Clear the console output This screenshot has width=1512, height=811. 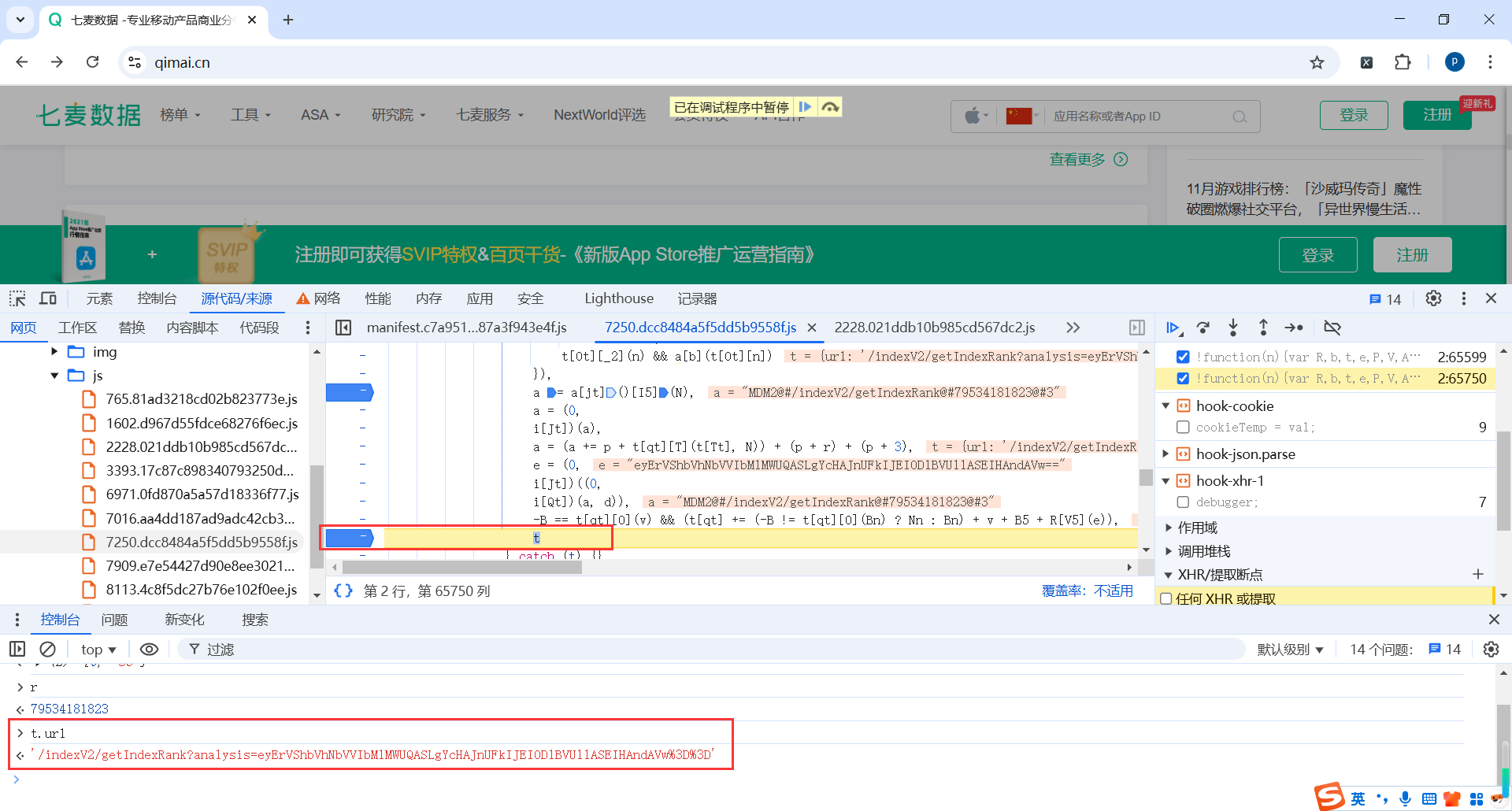(48, 650)
